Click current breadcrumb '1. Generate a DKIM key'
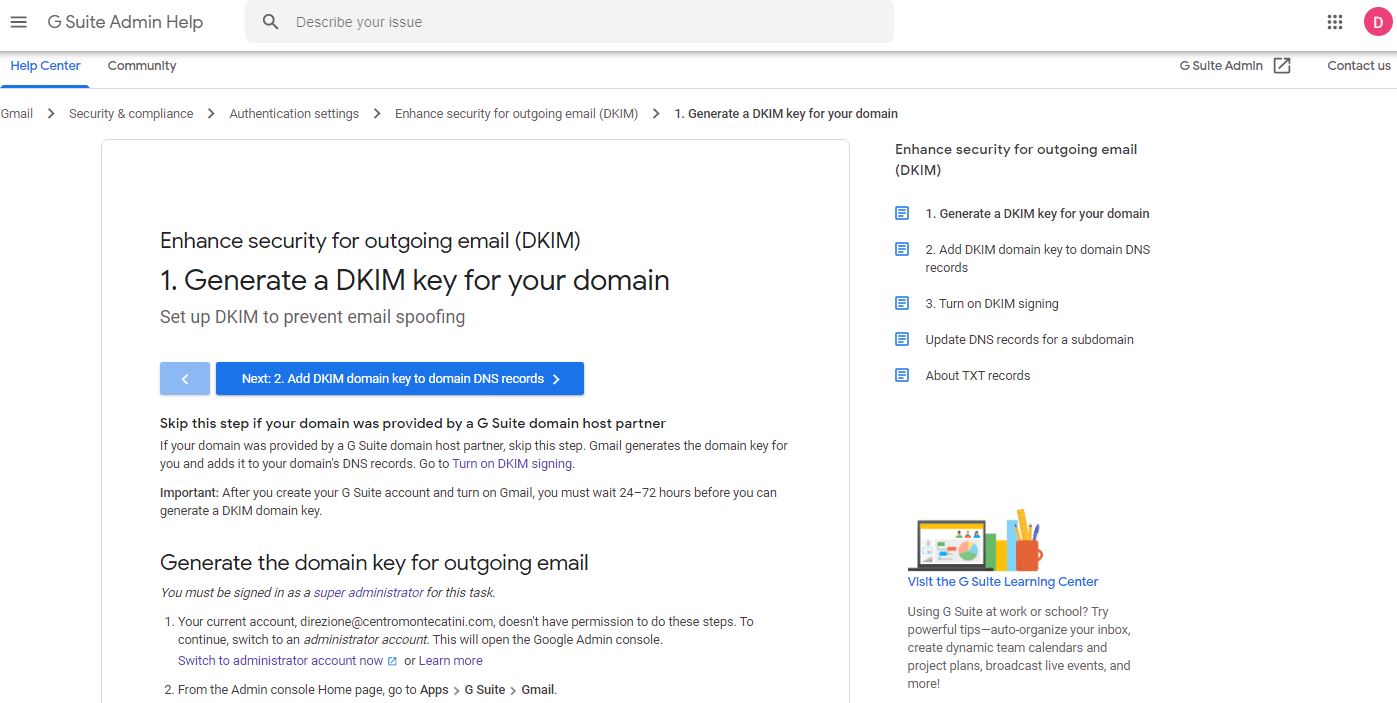The height and width of the screenshot is (703, 1397). pos(786,114)
